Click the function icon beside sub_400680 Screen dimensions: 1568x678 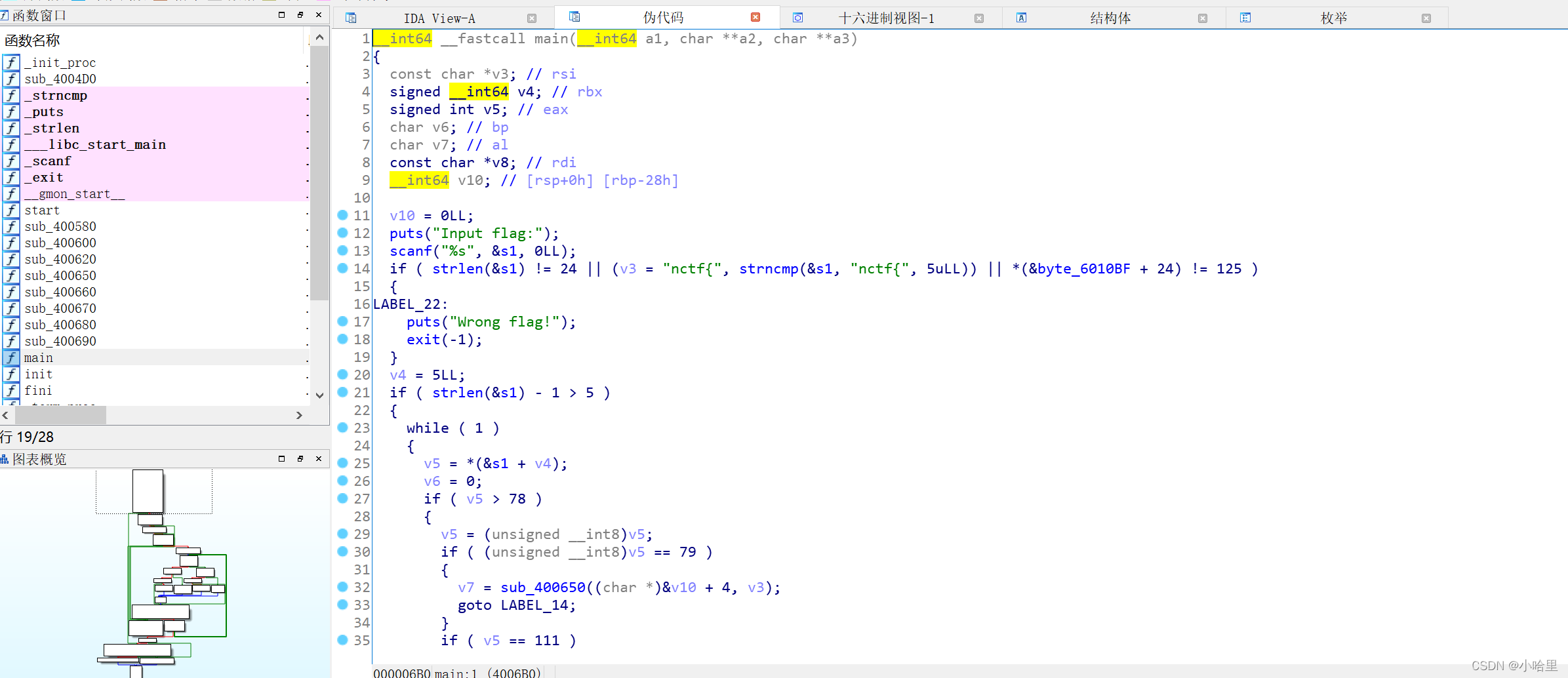[x=11, y=325]
